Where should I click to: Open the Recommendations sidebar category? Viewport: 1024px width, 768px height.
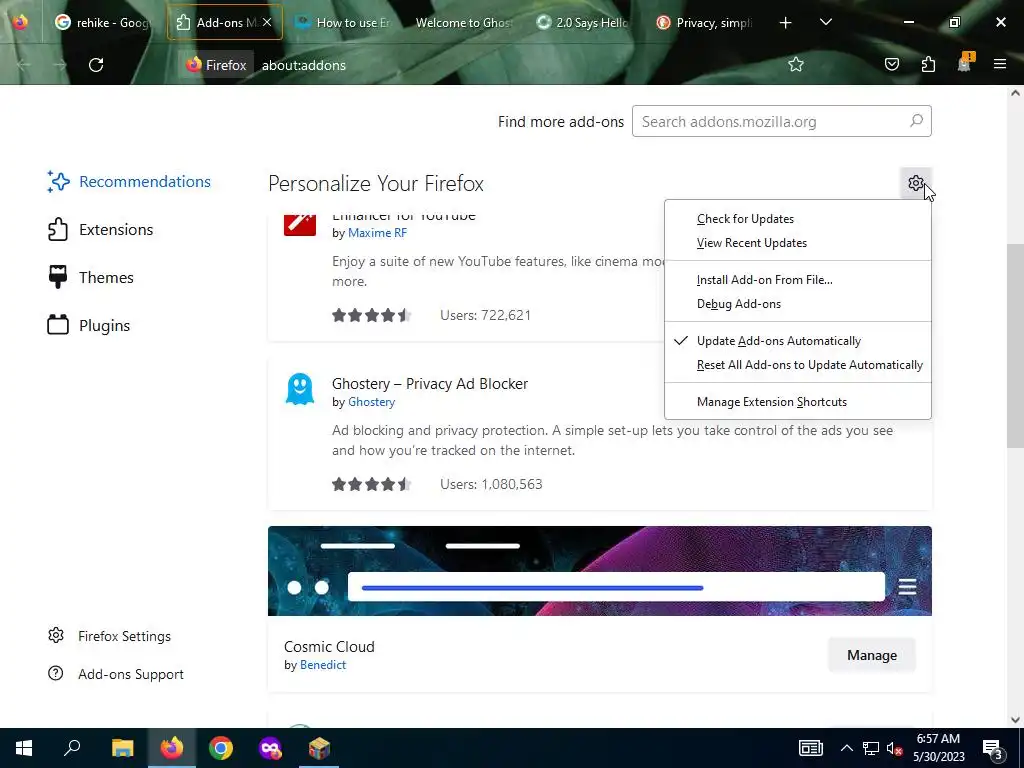(129, 182)
